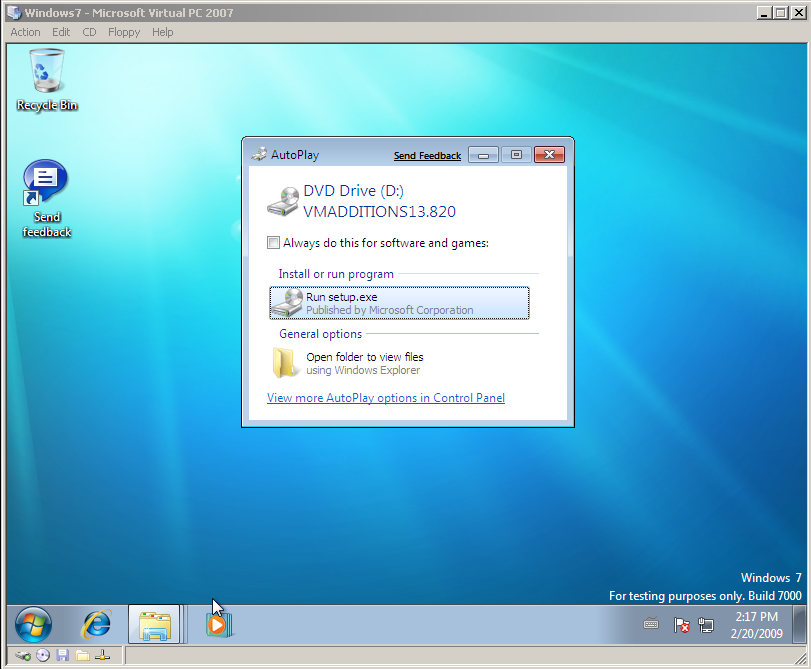Launch Internet Explorer from the taskbar

click(x=96, y=625)
